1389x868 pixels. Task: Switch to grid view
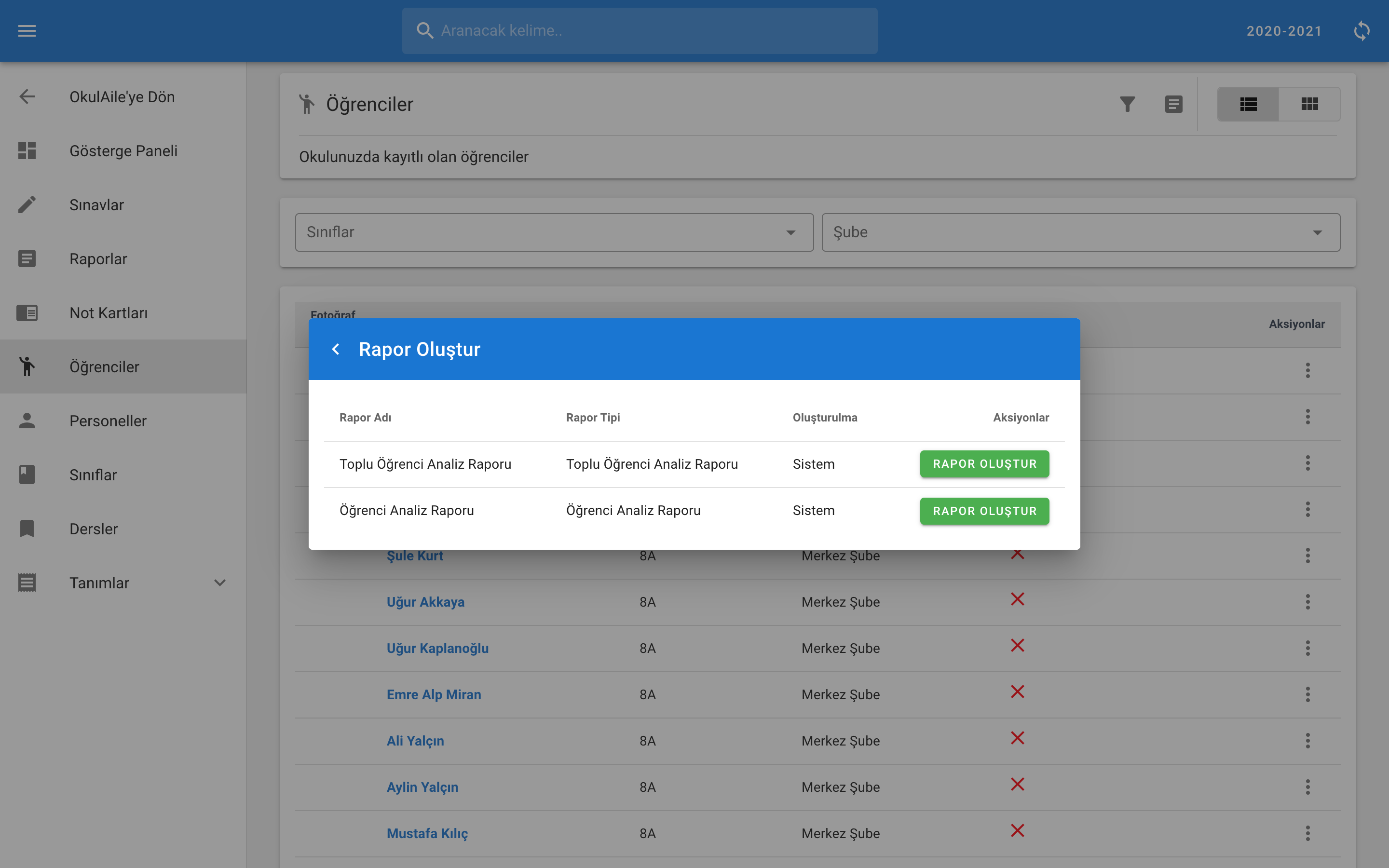[1310, 104]
